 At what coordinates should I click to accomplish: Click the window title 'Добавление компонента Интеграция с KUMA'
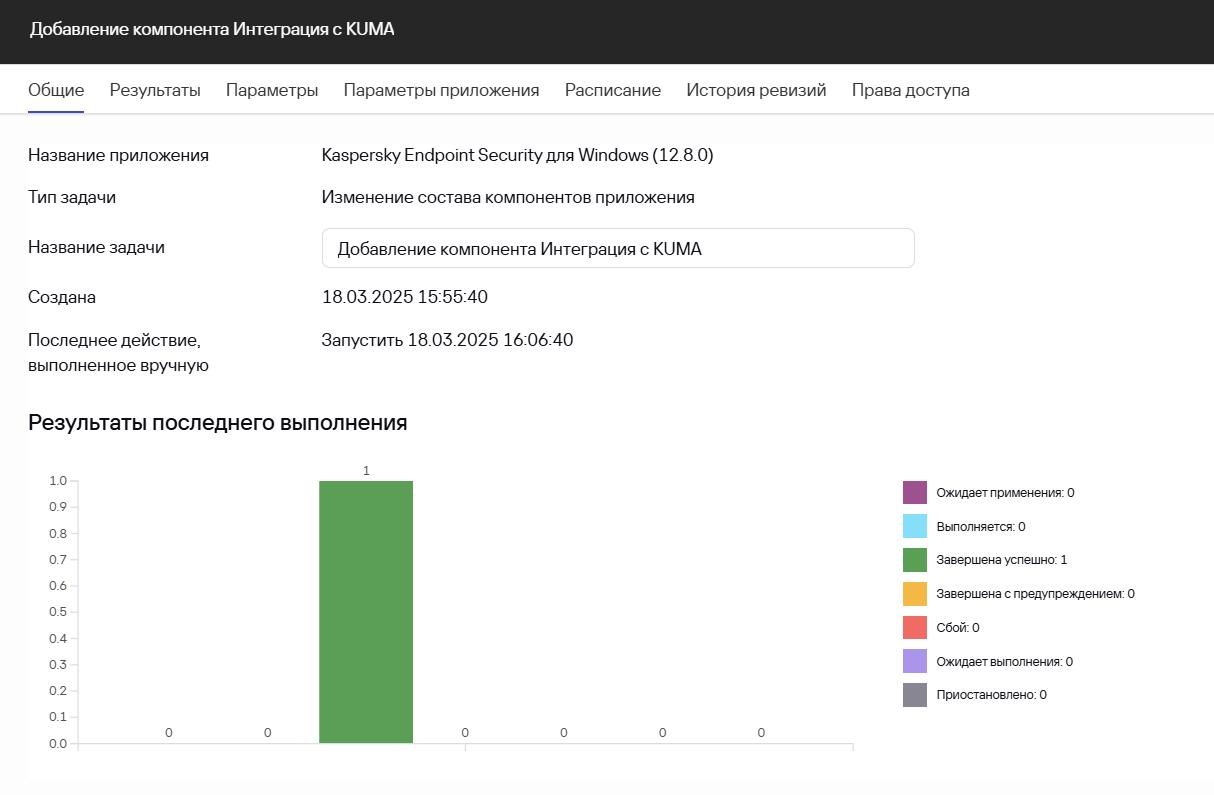(212, 29)
